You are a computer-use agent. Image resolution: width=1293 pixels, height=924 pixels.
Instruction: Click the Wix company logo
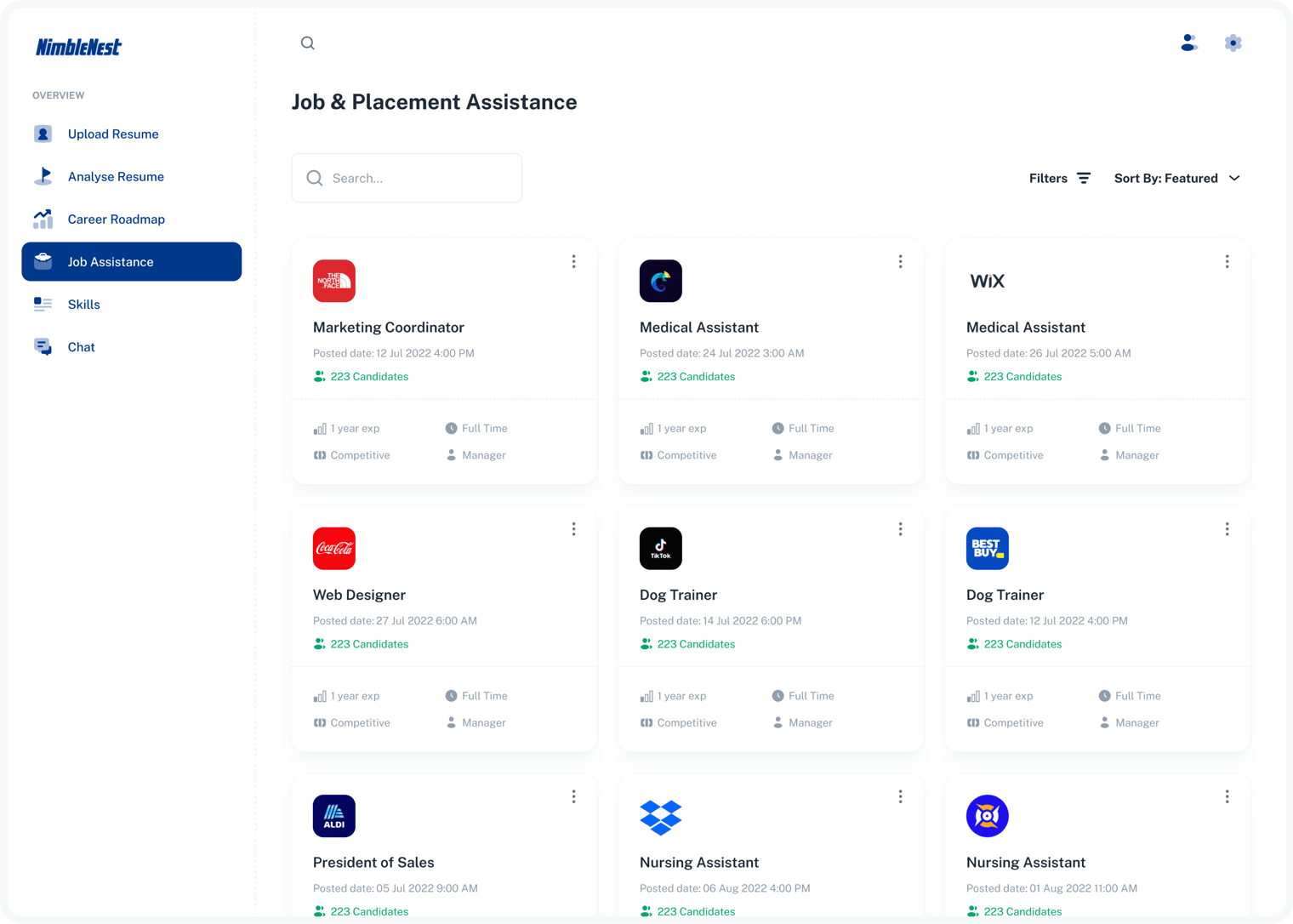[x=988, y=281]
